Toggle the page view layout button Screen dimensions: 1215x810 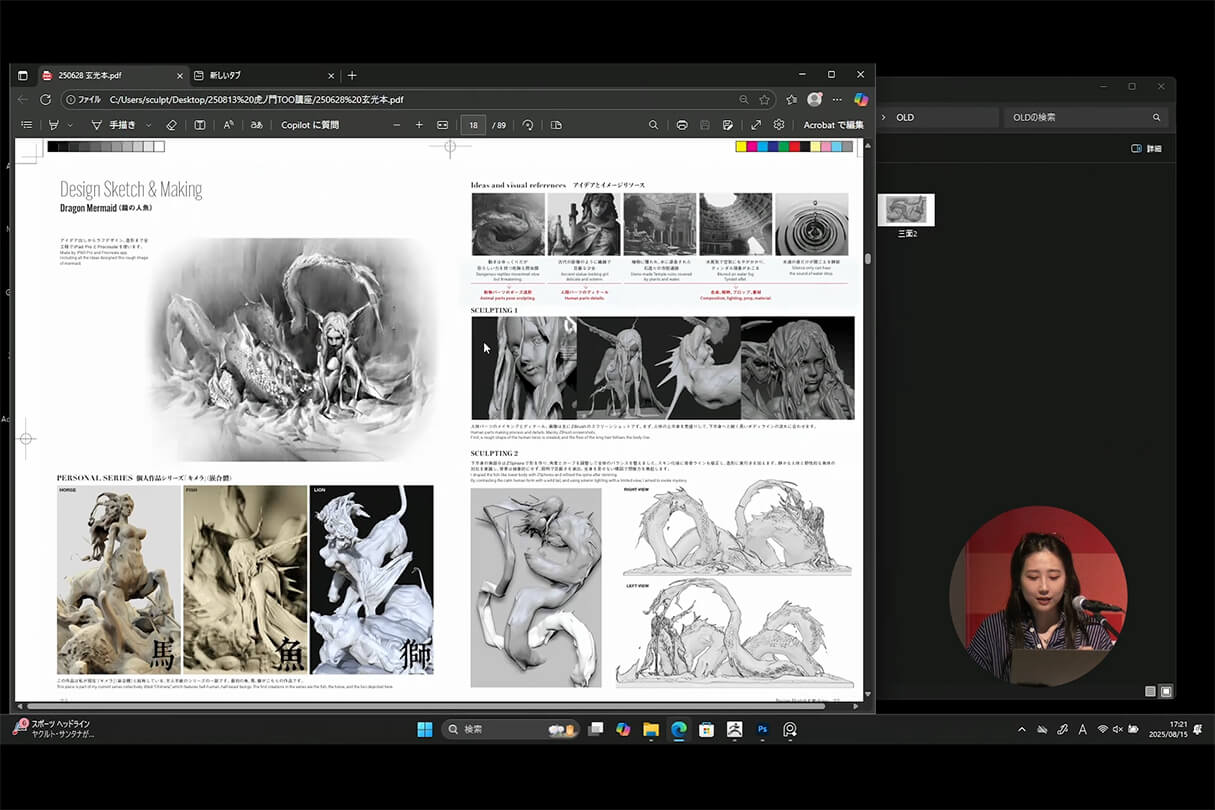pos(556,125)
